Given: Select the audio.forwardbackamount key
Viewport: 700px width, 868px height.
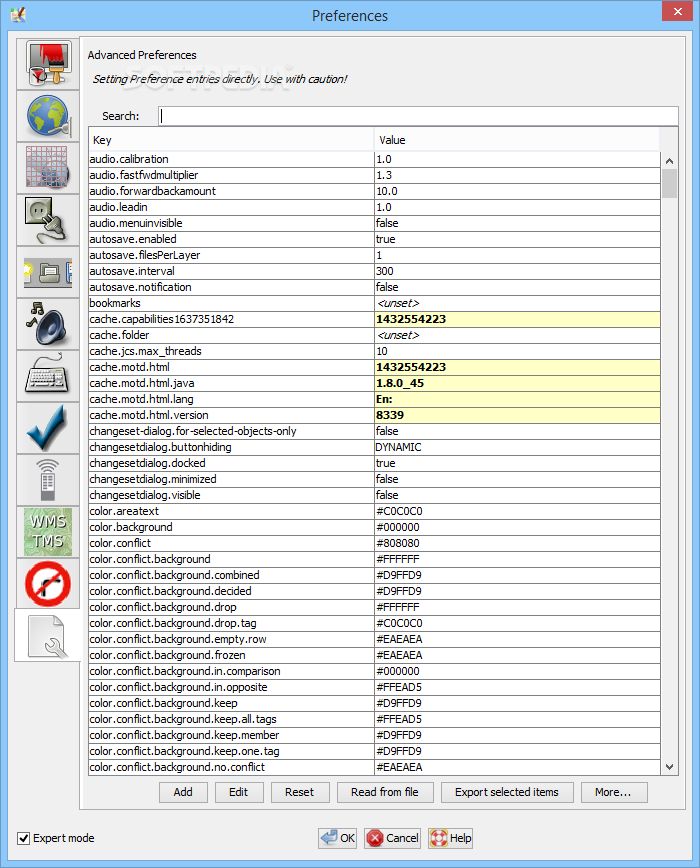Looking at the screenshot, I should 231,191.
